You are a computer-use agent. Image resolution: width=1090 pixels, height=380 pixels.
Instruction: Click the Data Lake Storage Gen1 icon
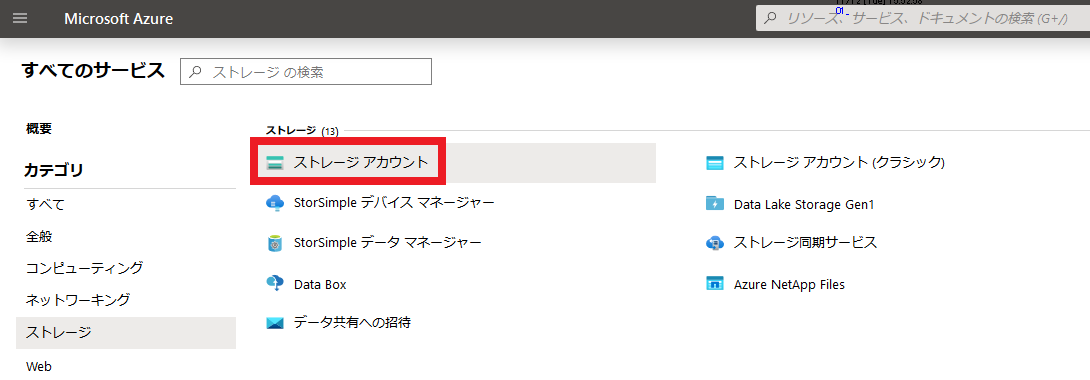tap(715, 204)
